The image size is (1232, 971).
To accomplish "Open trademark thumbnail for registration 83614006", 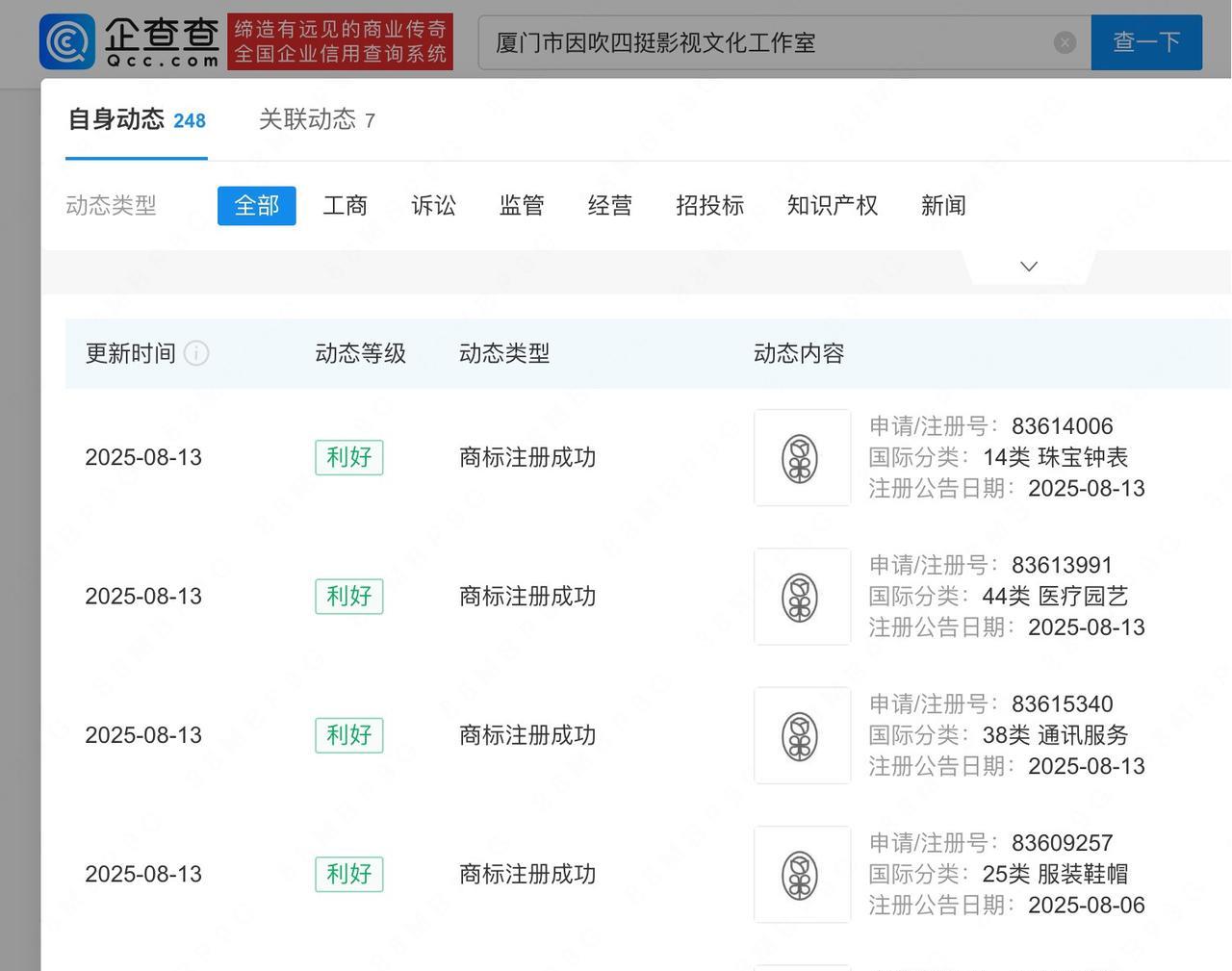I will [x=801, y=458].
